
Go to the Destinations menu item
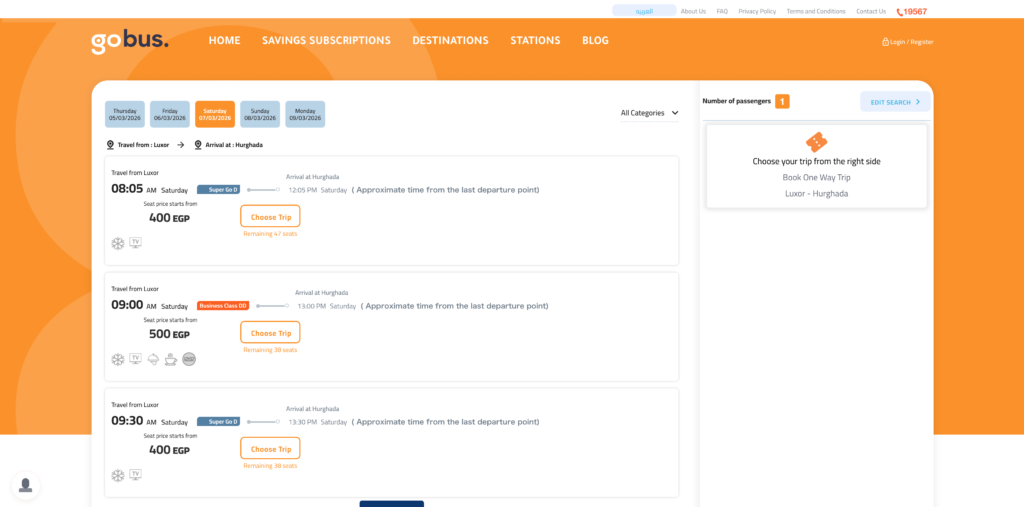[450, 41]
